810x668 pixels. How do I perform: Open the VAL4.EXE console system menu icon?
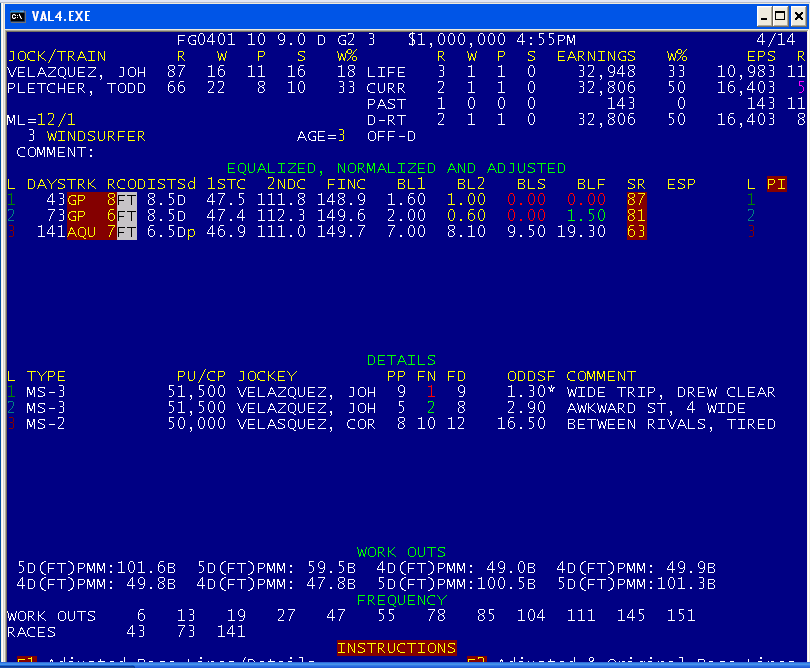pyautogui.click(x=18, y=17)
